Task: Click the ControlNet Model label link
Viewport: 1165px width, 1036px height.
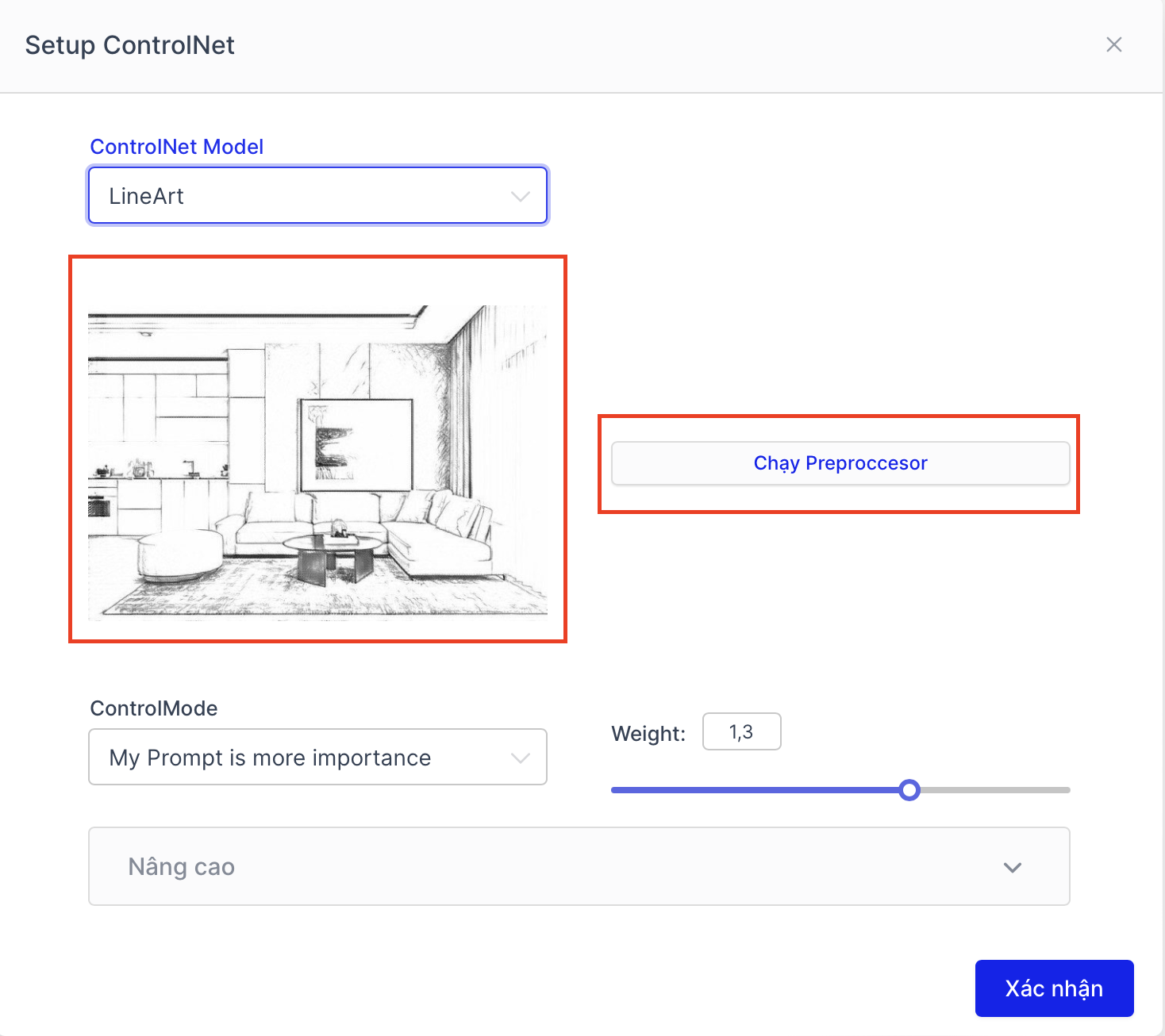Action: (x=177, y=146)
